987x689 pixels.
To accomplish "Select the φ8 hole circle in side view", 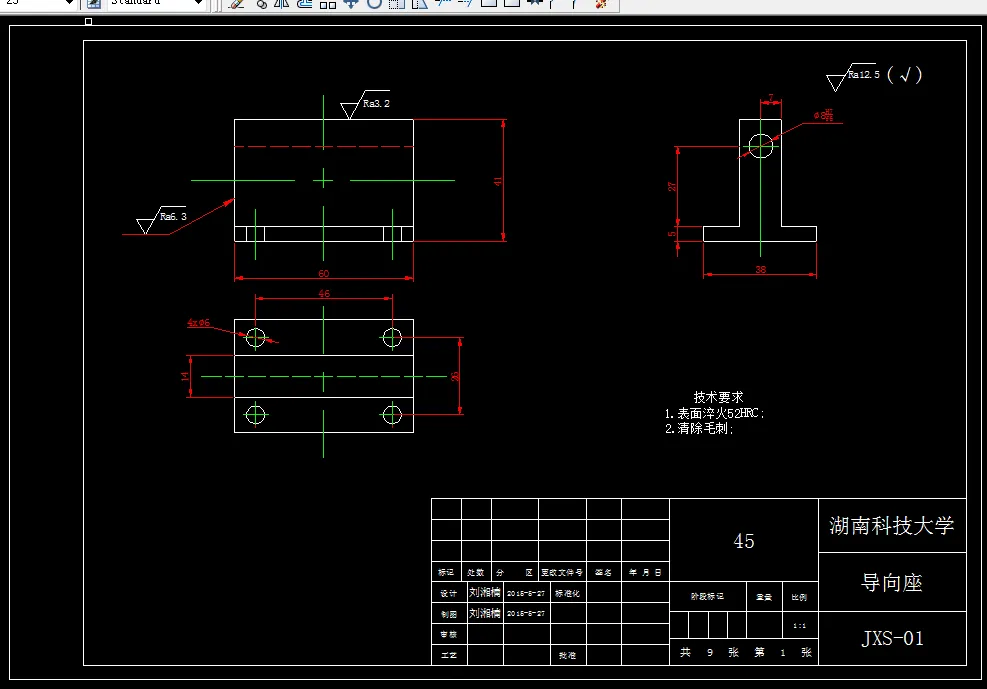I will 760,146.
